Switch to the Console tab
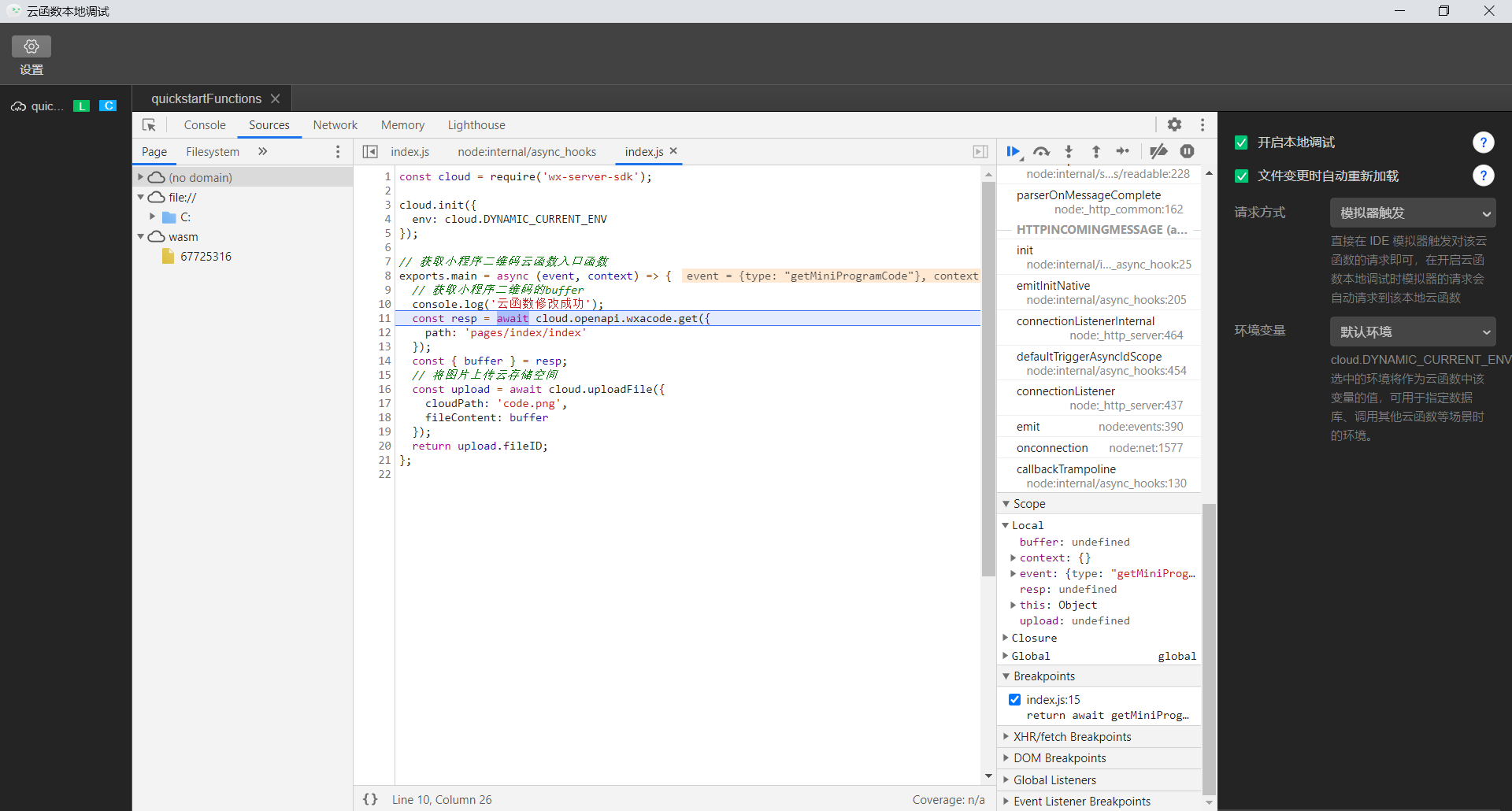This screenshot has width=1512, height=811. pos(205,125)
